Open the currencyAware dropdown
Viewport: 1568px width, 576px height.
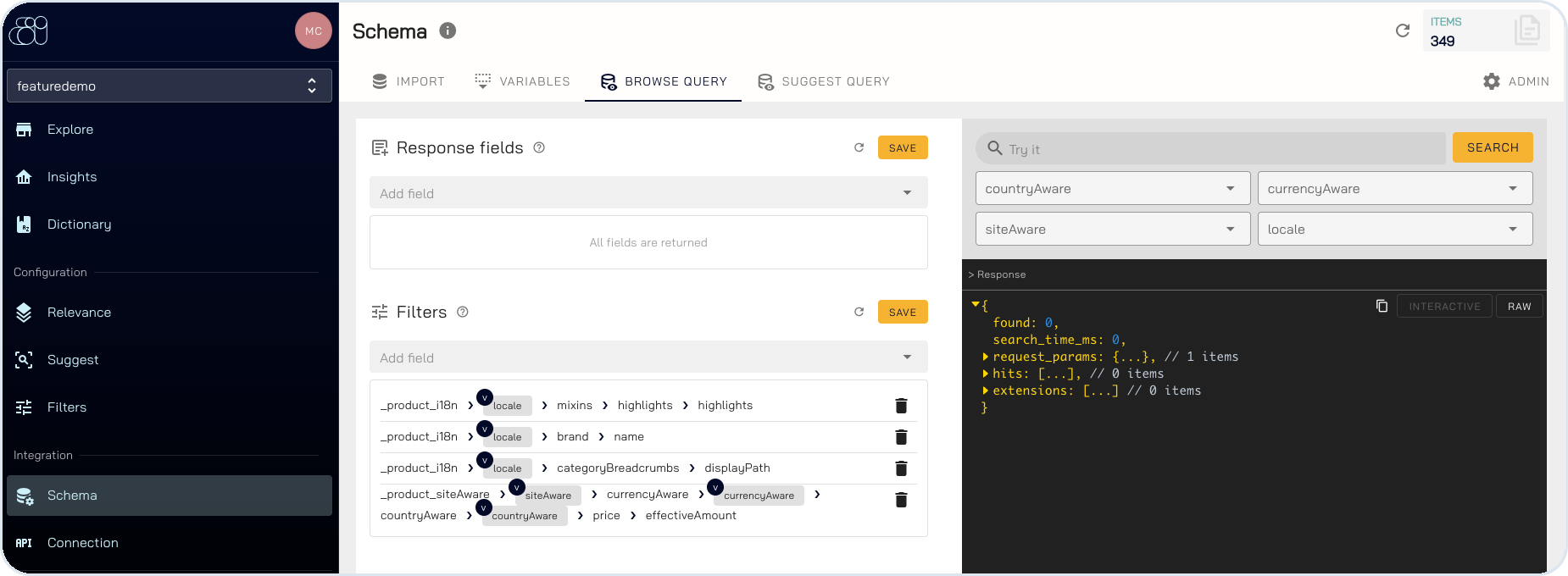coord(1395,188)
